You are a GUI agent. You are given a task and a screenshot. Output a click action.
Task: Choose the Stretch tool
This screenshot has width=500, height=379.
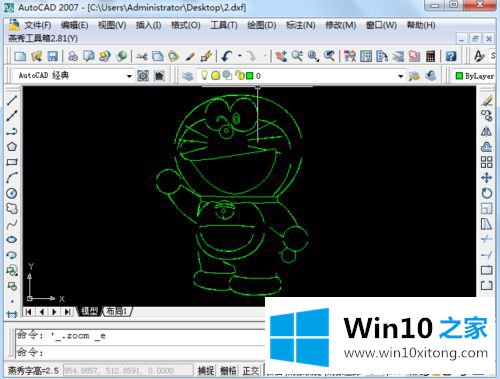click(x=487, y=224)
